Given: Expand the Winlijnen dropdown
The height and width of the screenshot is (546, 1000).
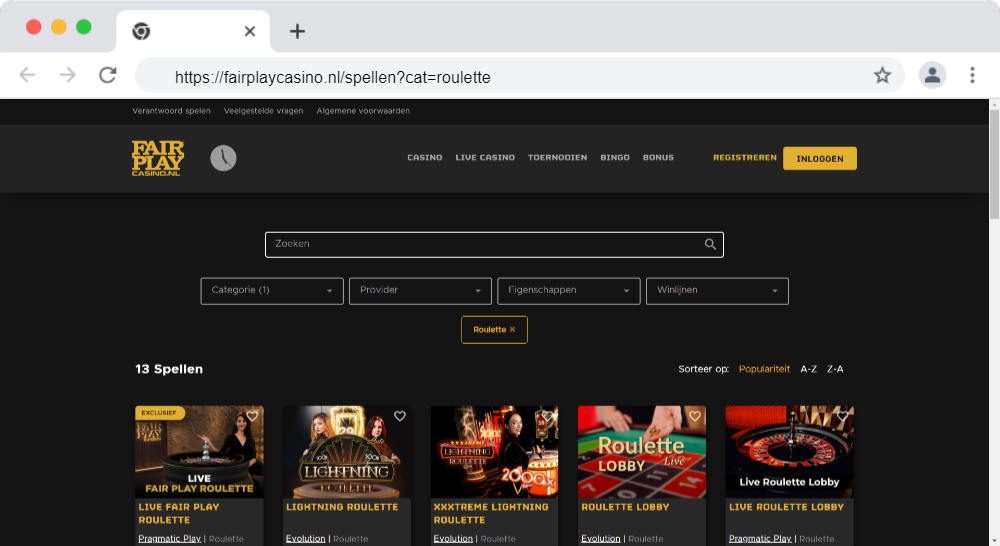Looking at the screenshot, I should point(717,291).
